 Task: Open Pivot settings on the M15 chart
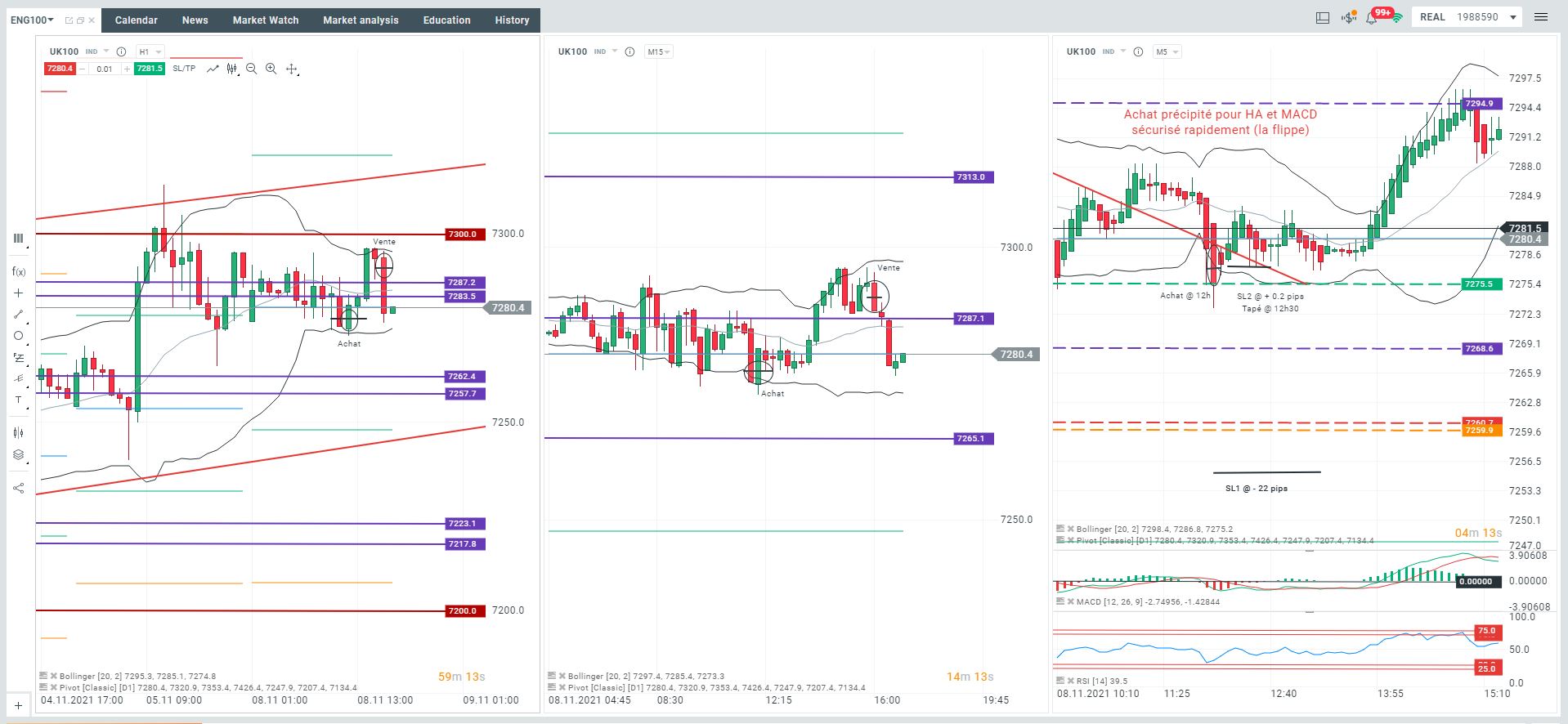(552, 687)
